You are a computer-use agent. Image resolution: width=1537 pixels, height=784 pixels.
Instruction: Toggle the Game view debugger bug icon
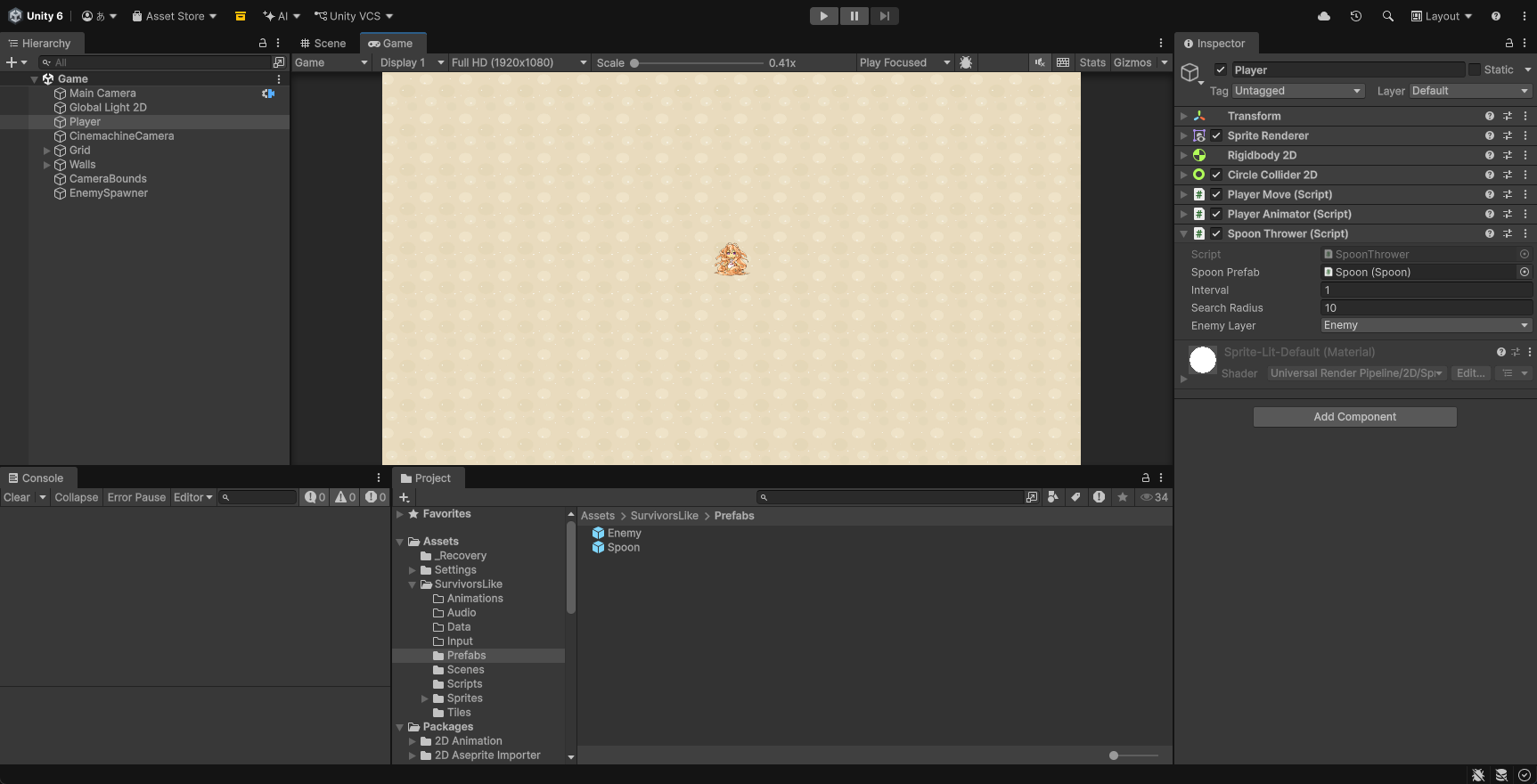click(x=966, y=62)
